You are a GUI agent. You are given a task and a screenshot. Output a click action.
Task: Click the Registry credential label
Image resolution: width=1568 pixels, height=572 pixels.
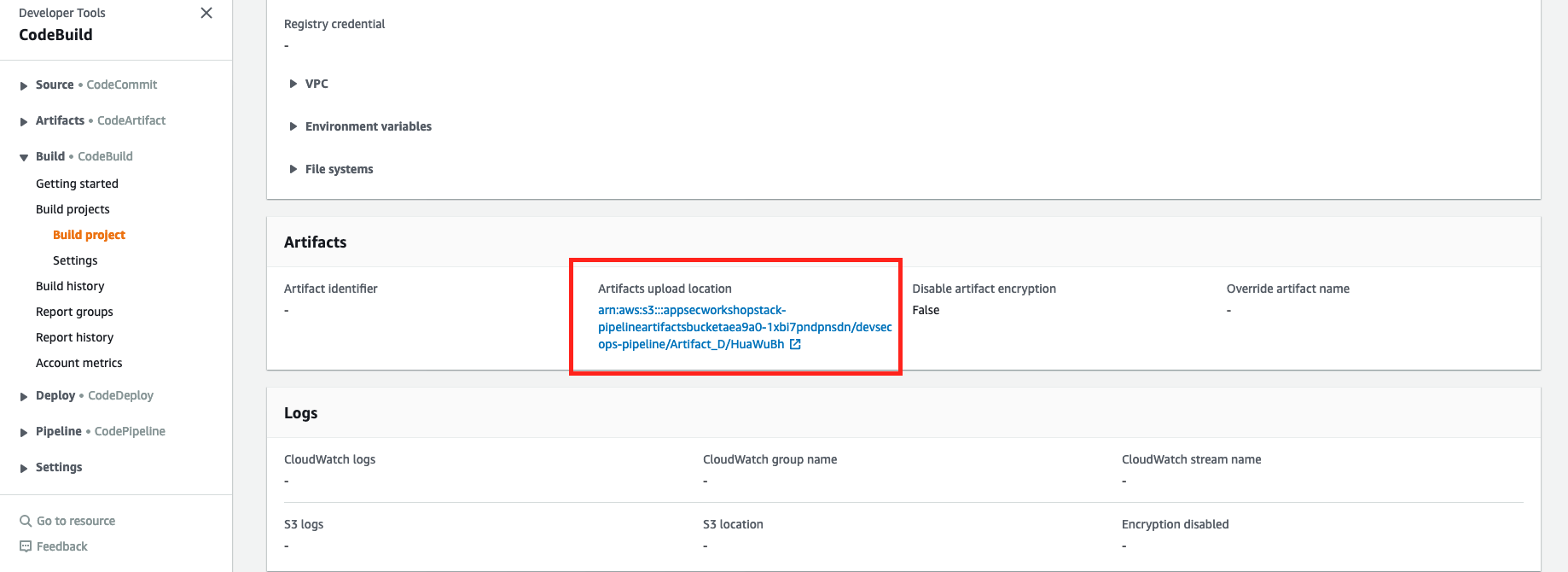click(x=334, y=24)
